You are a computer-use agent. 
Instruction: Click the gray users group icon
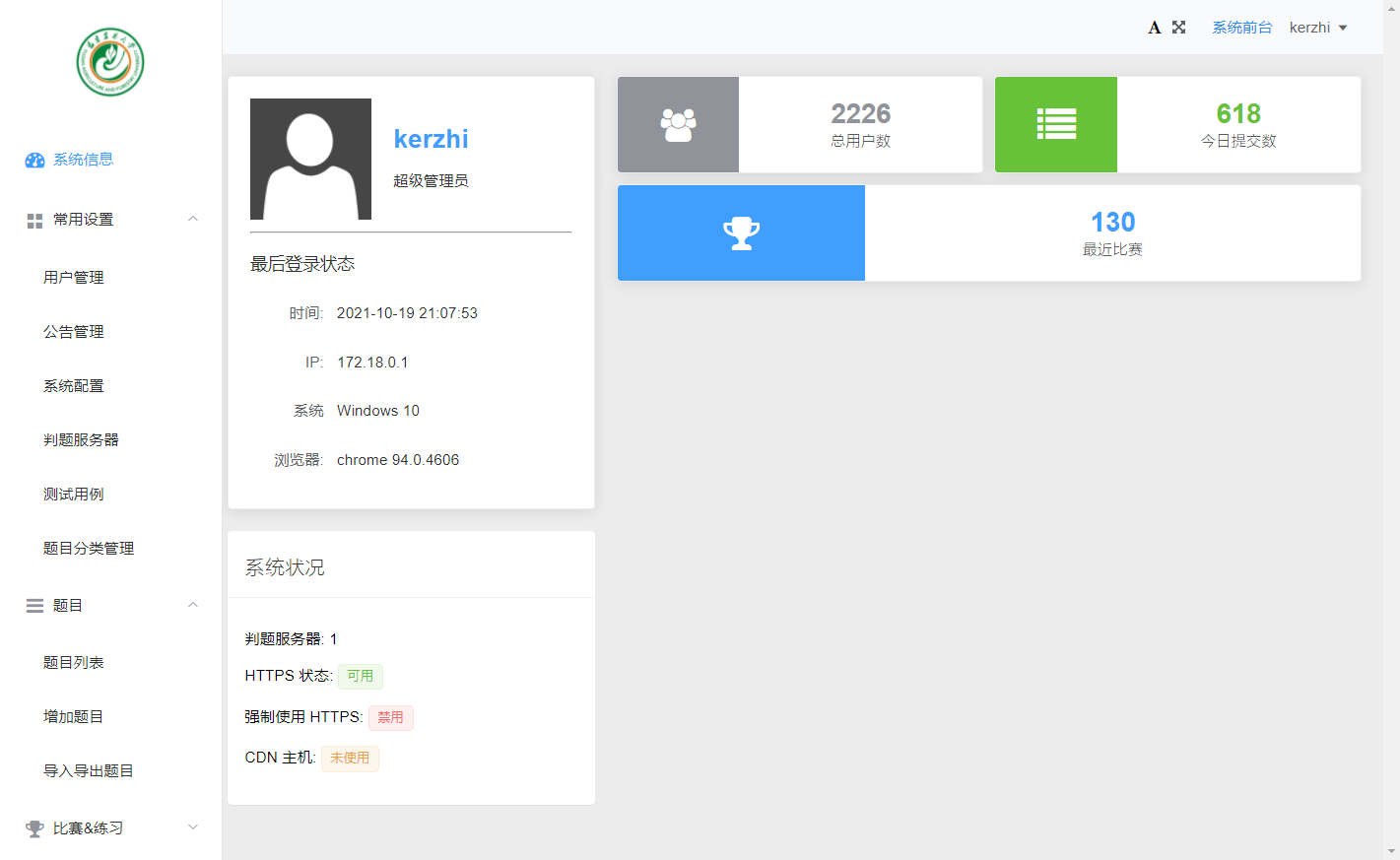coord(678,125)
